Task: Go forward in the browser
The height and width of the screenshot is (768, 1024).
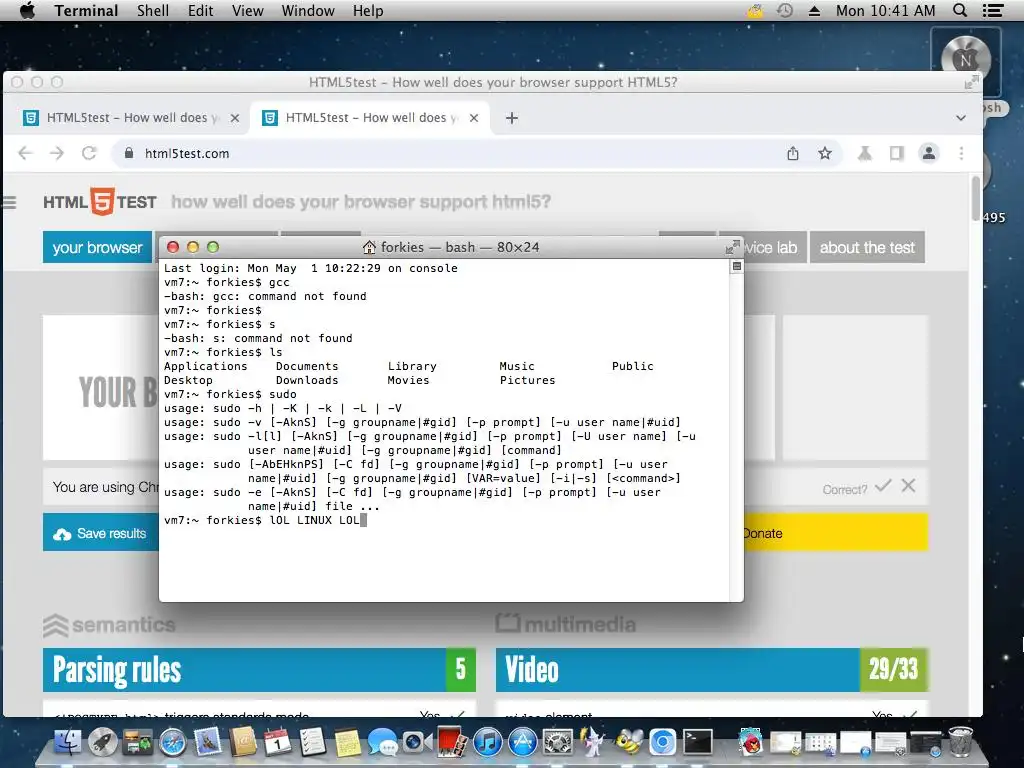Action: point(57,153)
